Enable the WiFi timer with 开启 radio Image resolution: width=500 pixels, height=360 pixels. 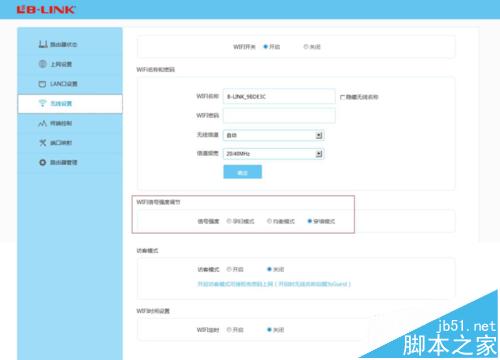229,330
